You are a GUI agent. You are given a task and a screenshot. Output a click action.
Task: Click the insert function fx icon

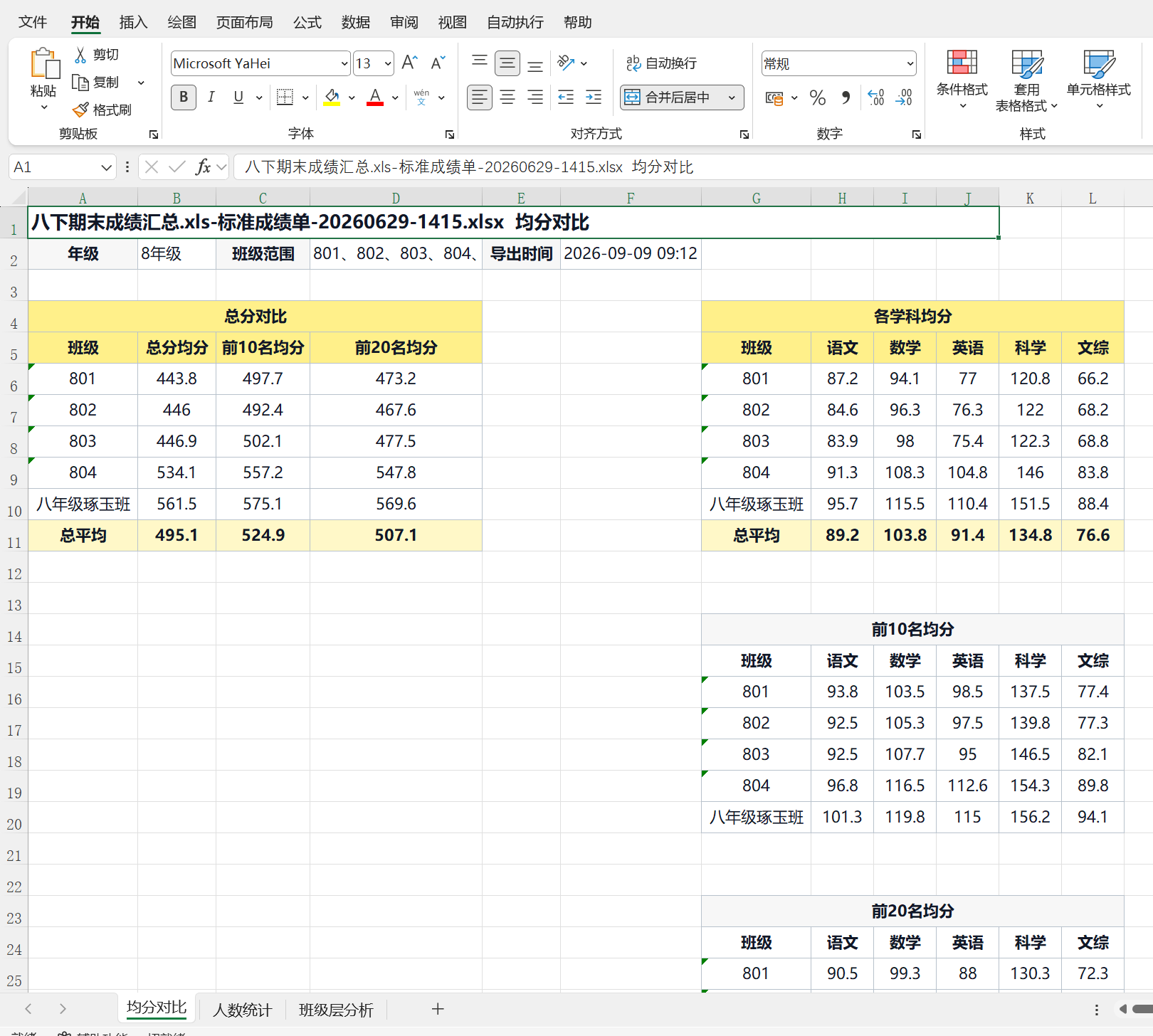tap(203, 167)
